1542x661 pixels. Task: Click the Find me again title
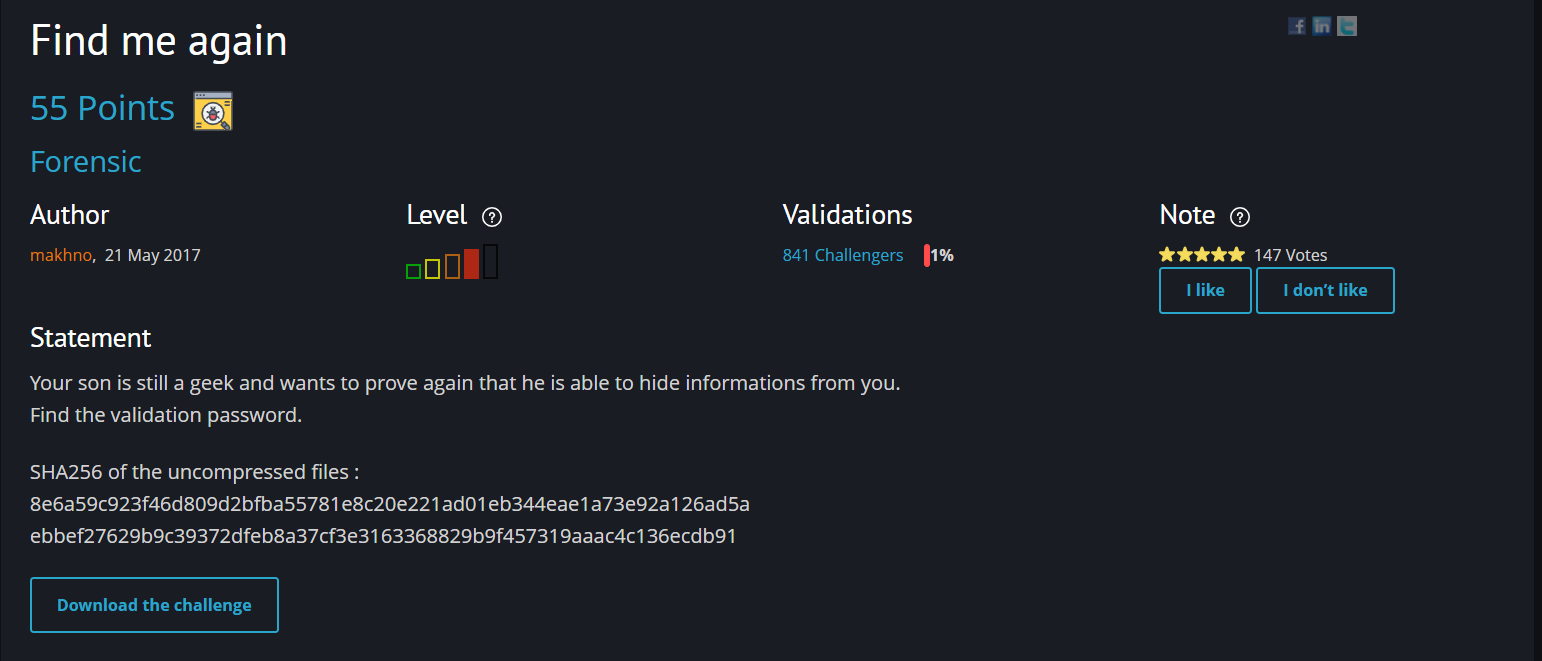point(159,41)
